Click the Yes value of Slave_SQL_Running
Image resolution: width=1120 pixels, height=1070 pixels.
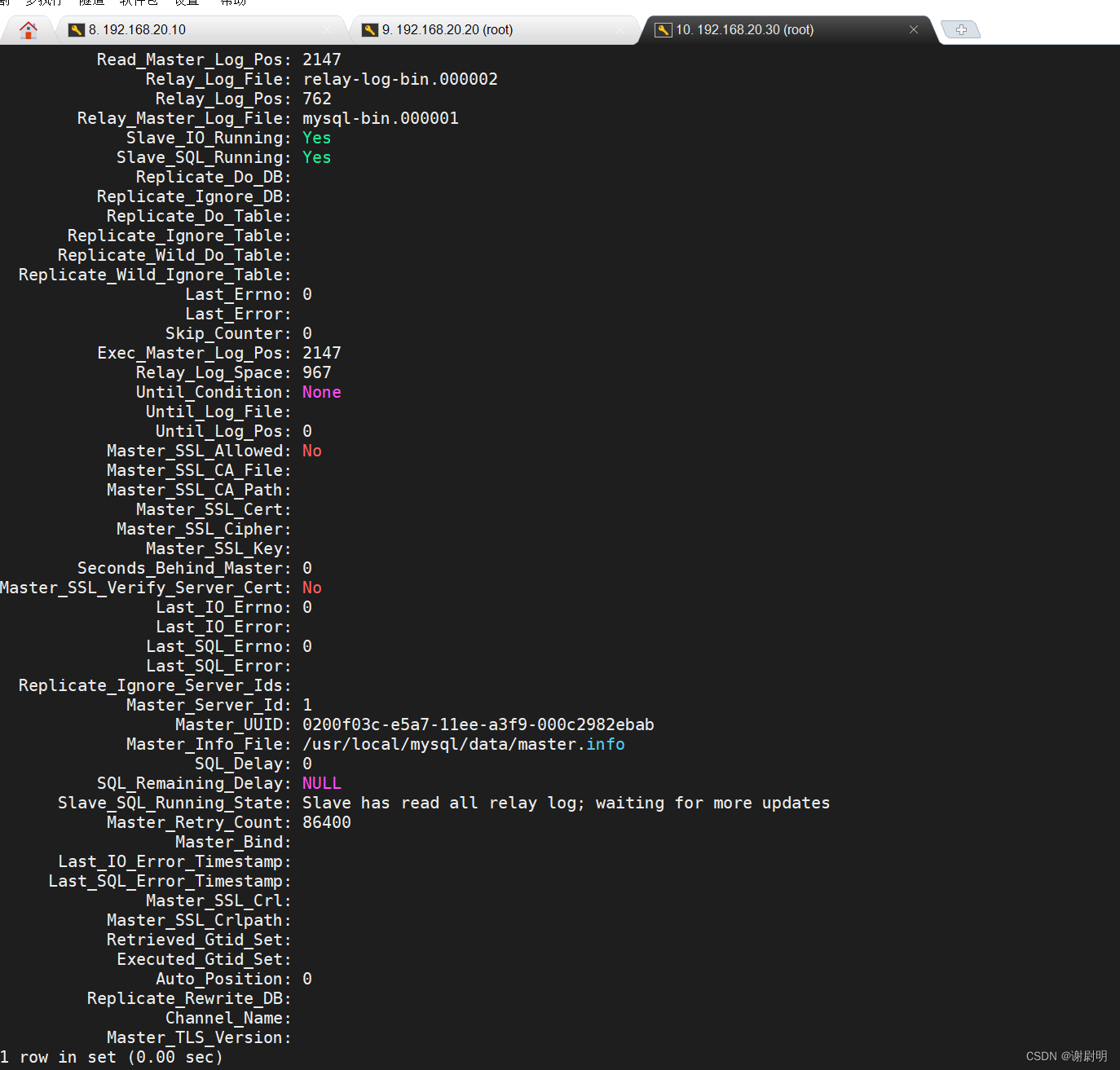pos(317,157)
